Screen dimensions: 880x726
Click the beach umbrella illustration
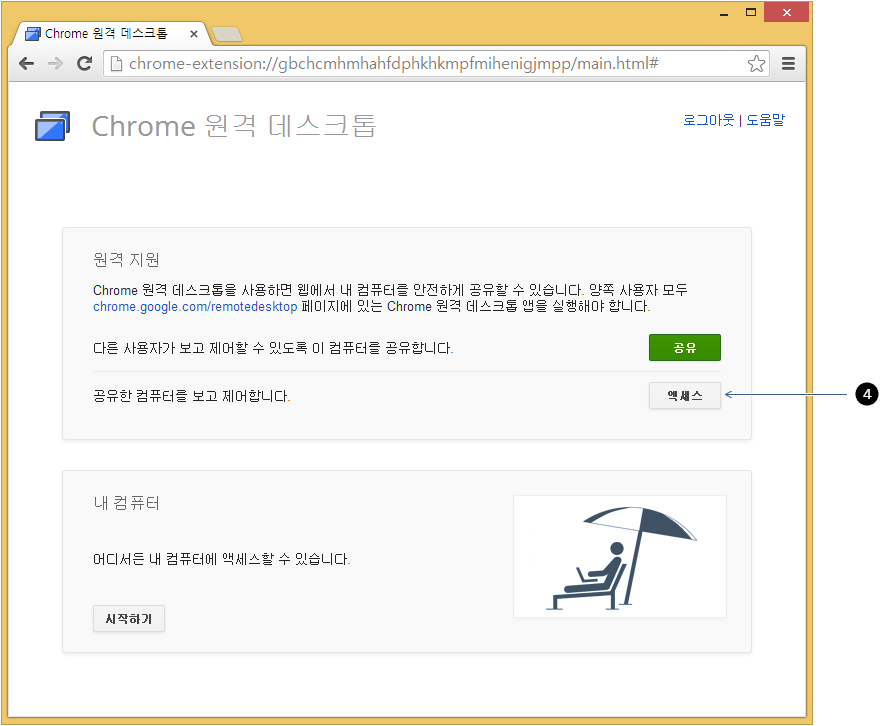coord(620,557)
